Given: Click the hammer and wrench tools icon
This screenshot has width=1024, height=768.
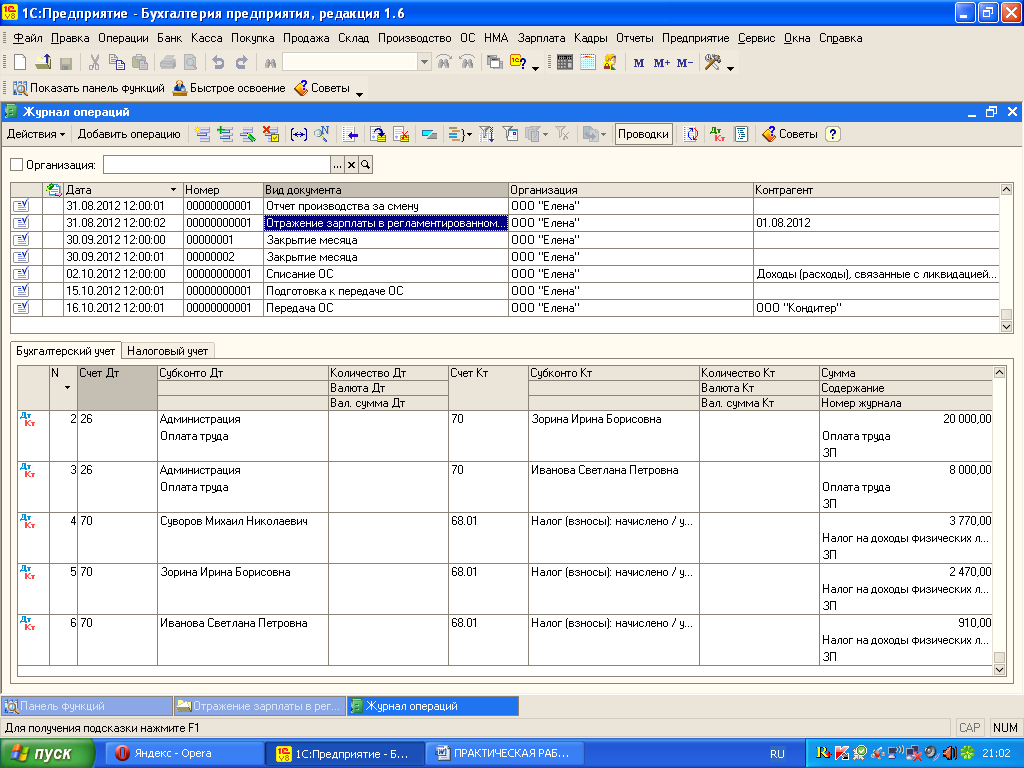Looking at the screenshot, I should 712,63.
